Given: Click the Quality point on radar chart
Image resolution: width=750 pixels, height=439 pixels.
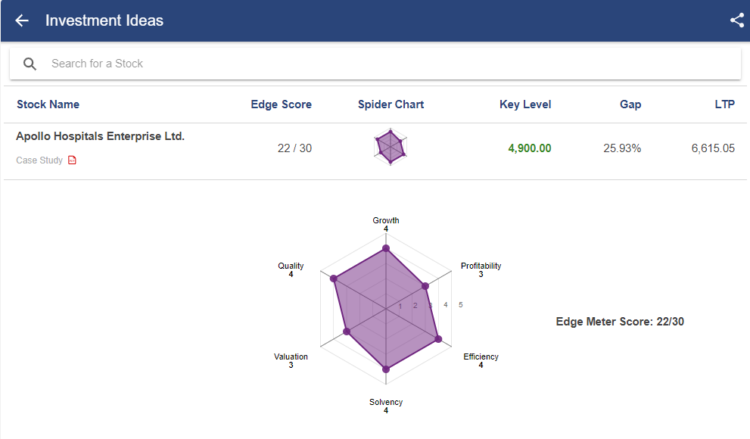Looking at the screenshot, I should point(334,279).
